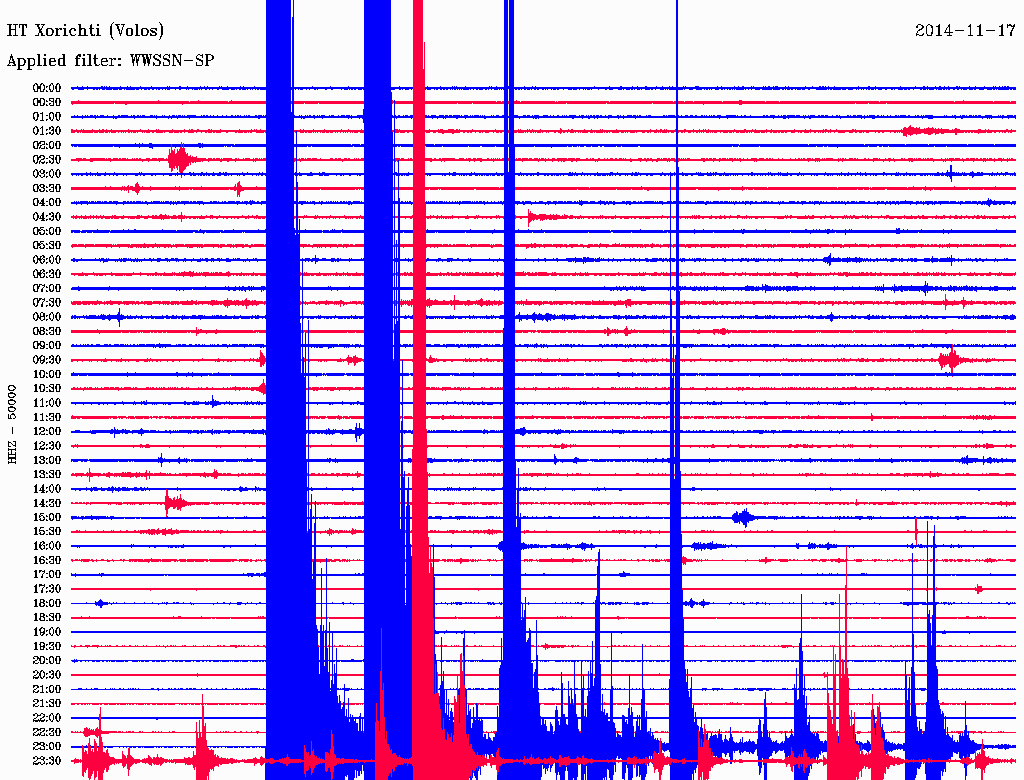
Task: Click the '05:30' time label
Action: [47, 245]
